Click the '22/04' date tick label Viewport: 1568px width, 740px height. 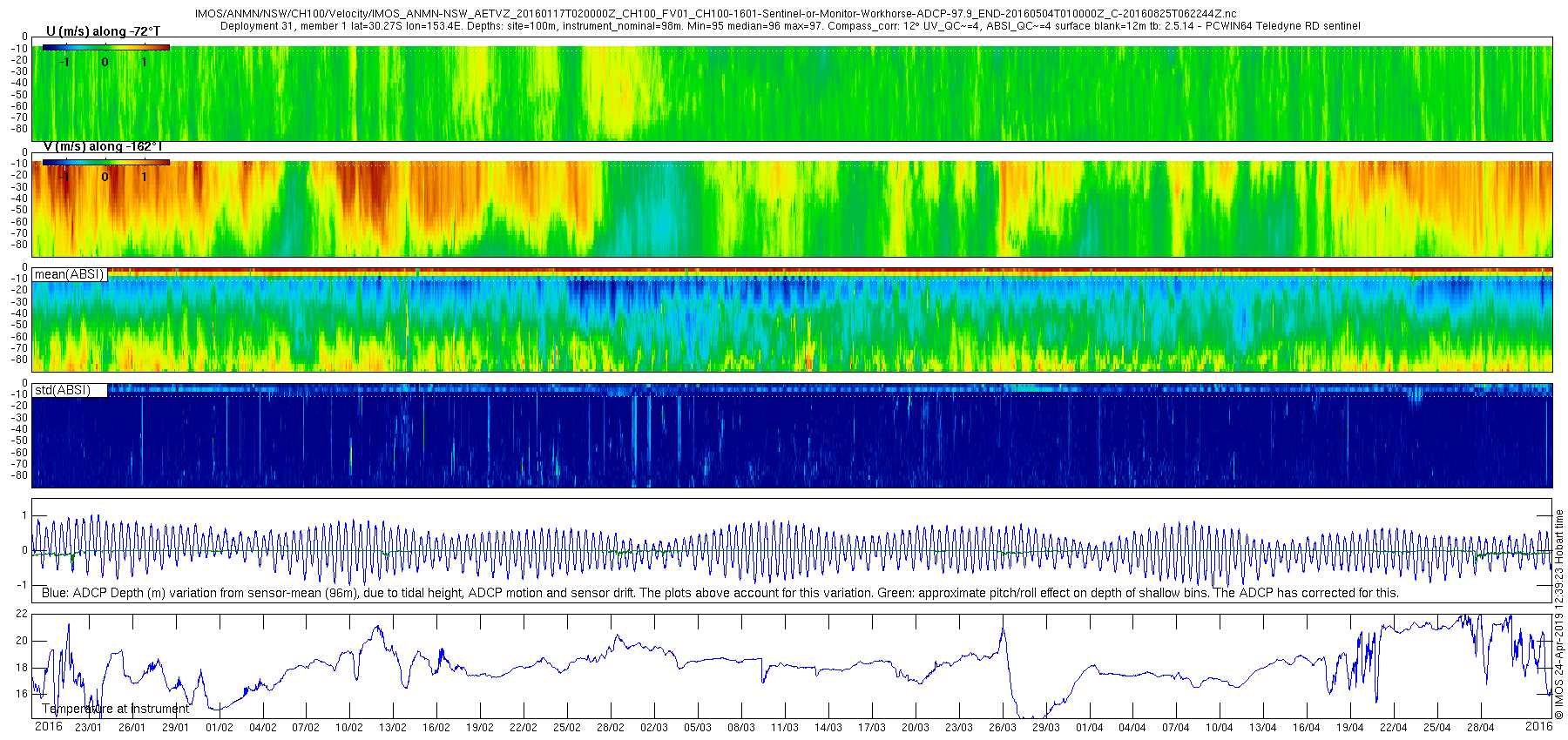point(1394,728)
